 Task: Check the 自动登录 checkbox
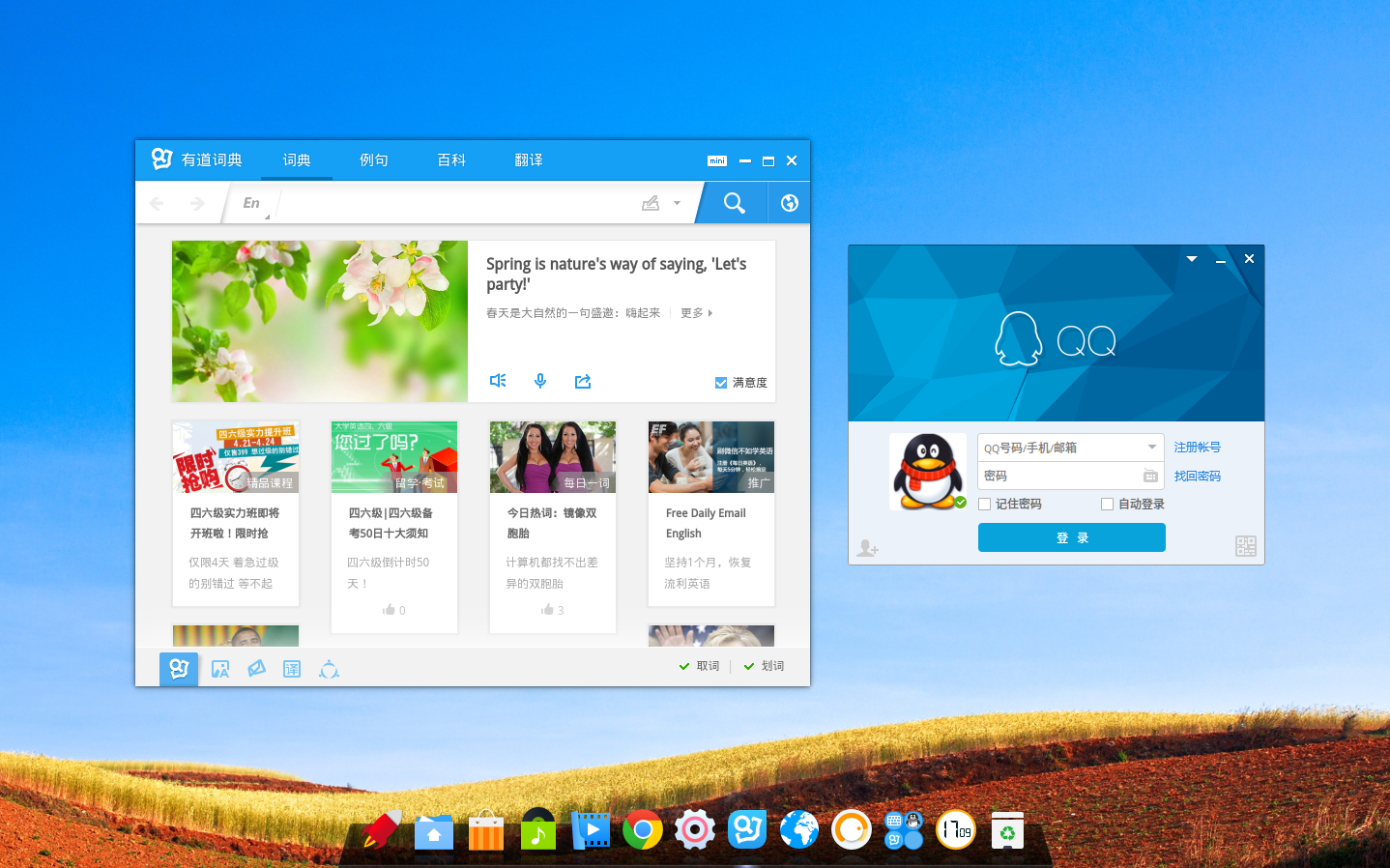[1108, 505]
